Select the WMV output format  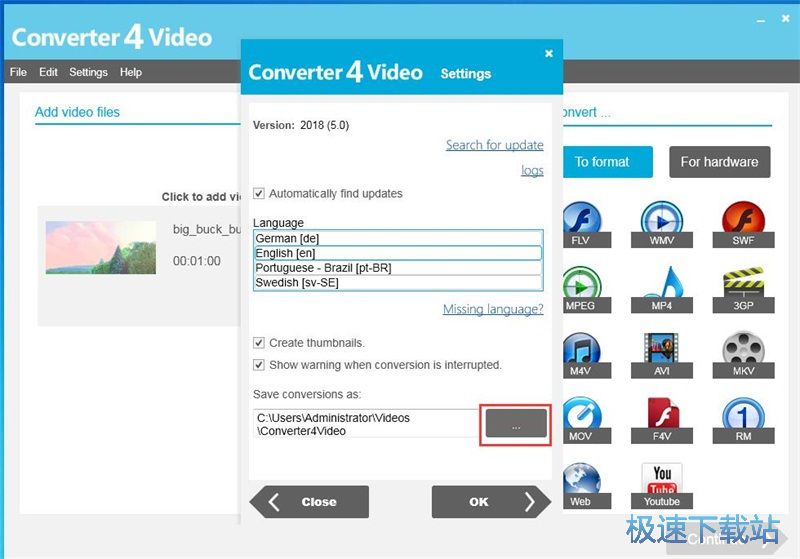point(662,225)
